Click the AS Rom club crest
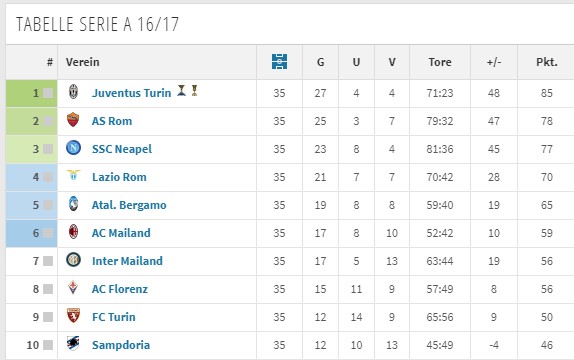The height and width of the screenshot is (360, 574). point(73,120)
